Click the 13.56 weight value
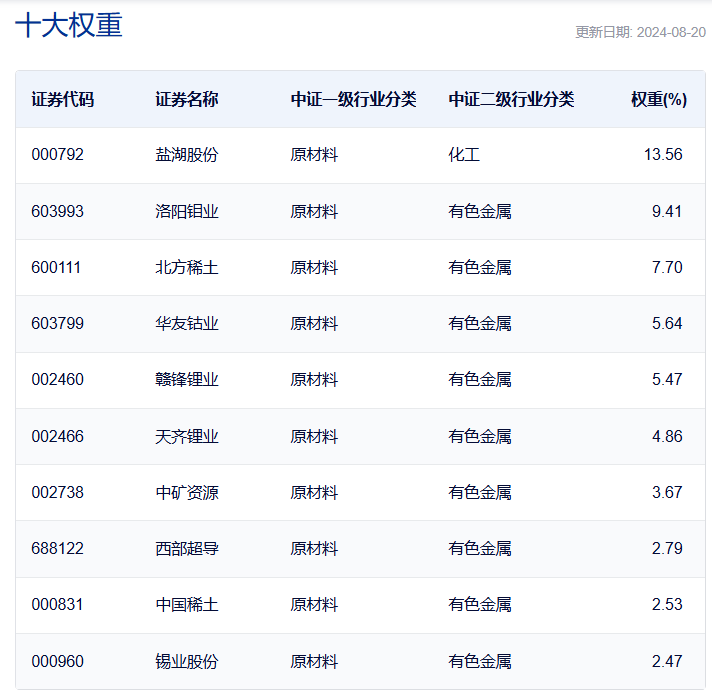Viewport: 712px width, 698px height. [663, 155]
